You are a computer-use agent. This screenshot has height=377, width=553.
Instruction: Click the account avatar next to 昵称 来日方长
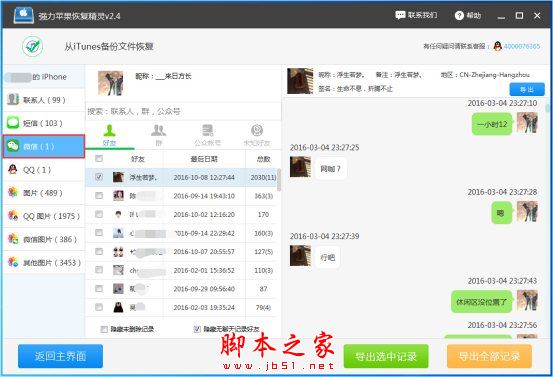[x=111, y=83]
